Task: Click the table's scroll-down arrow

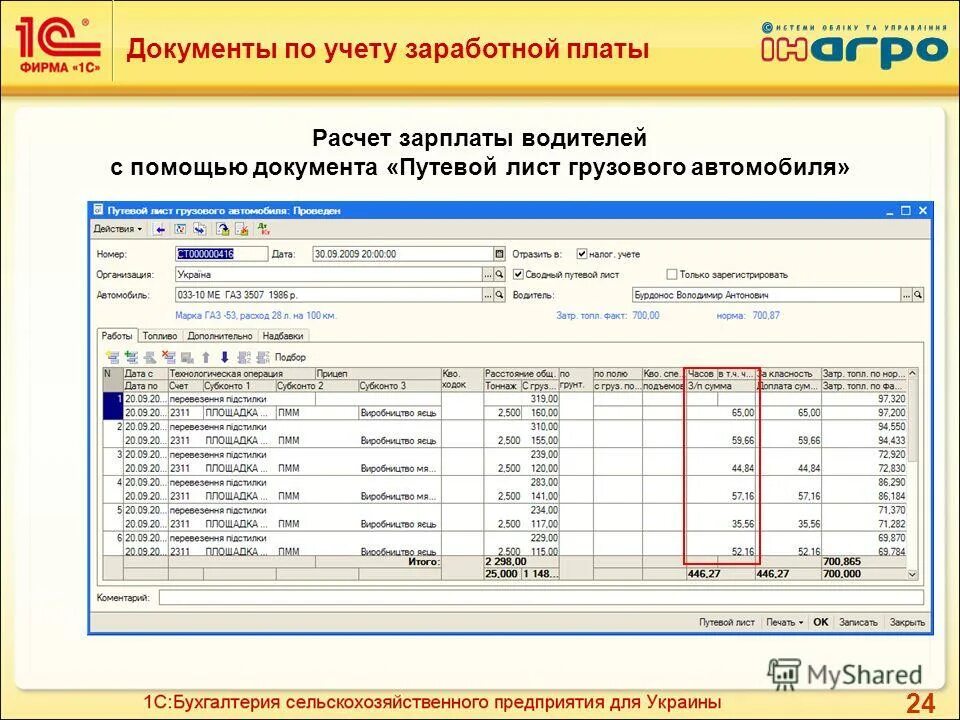Action: (912, 574)
